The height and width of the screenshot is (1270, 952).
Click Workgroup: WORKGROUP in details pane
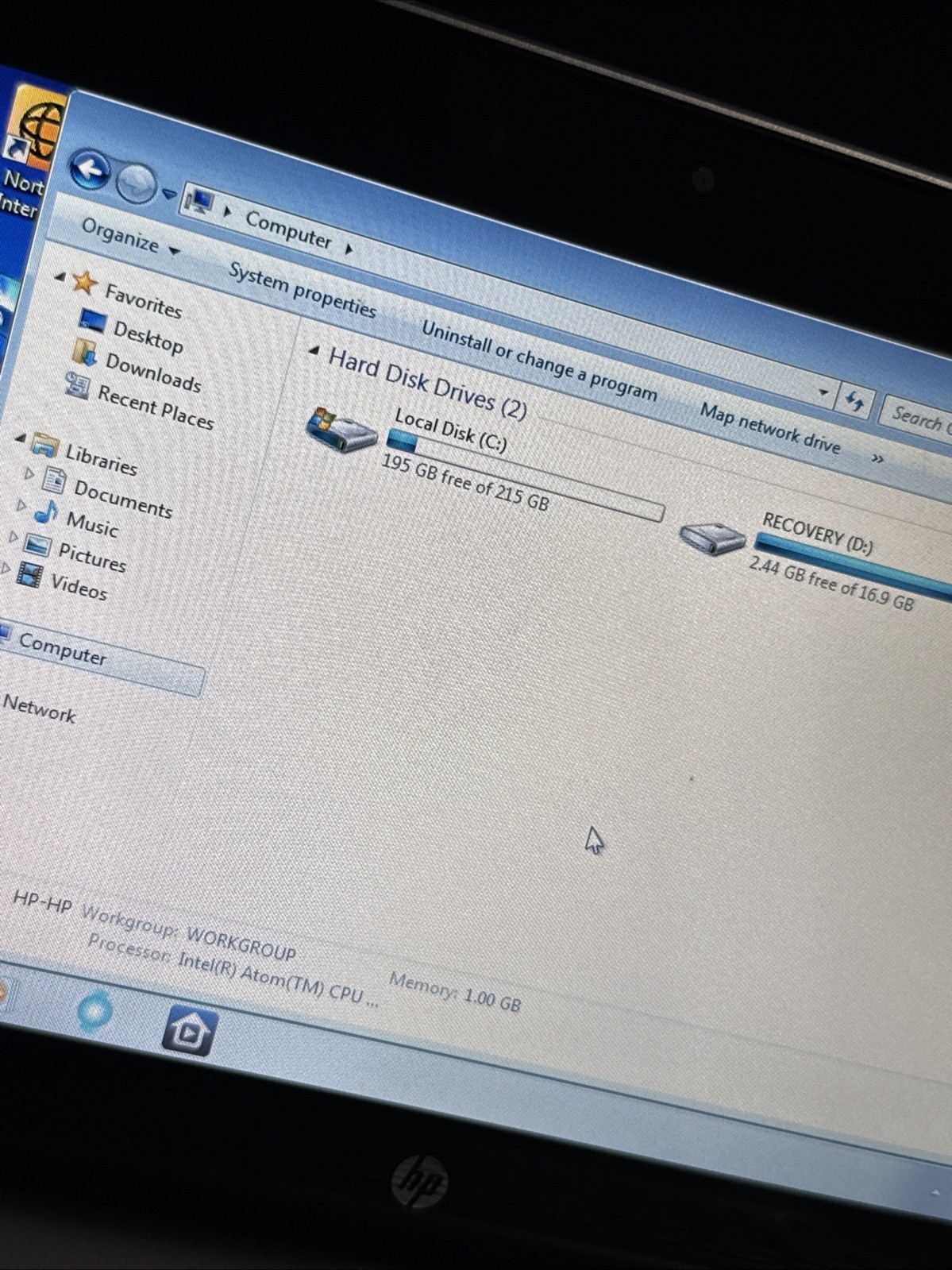[x=188, y=932]
